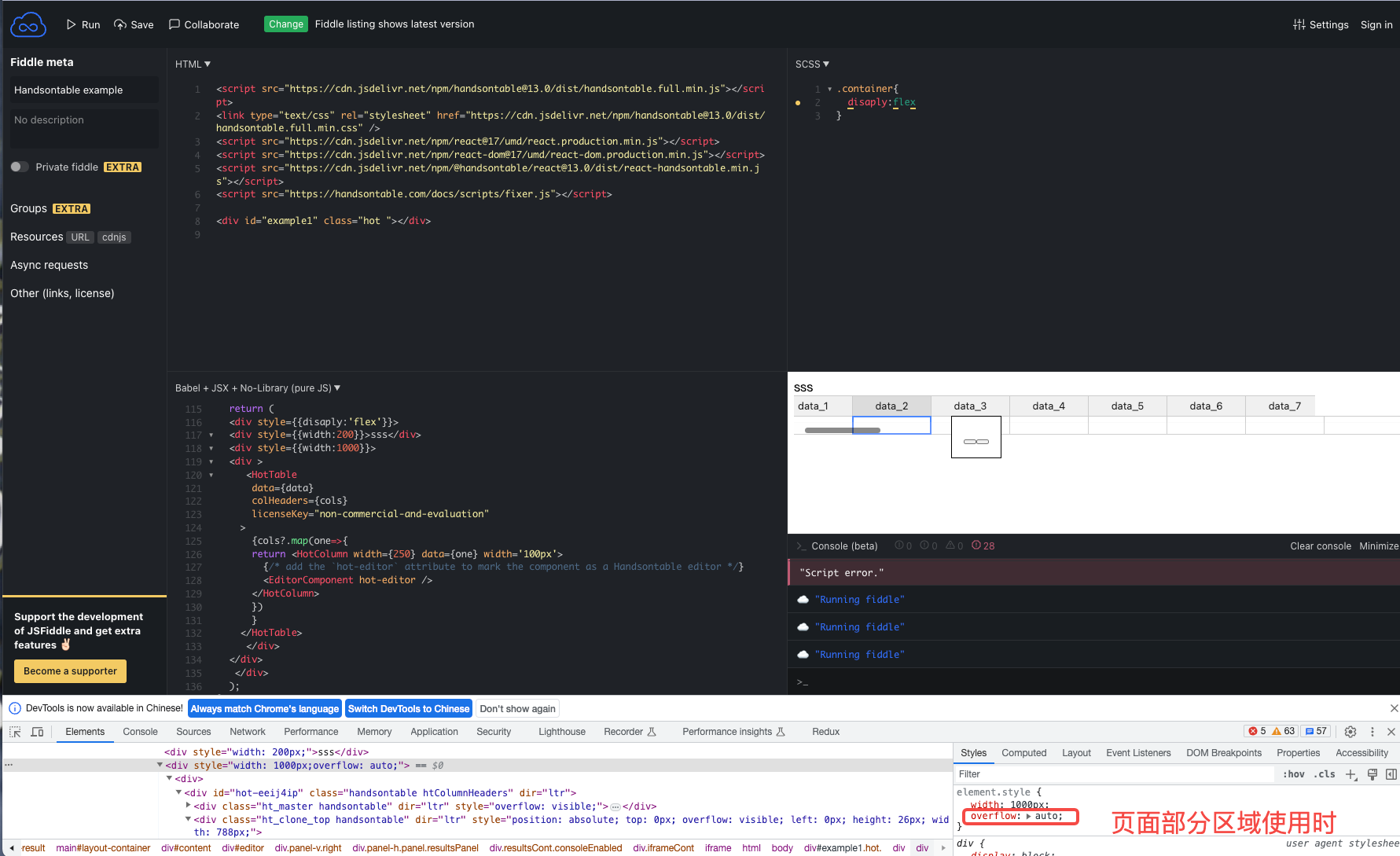This screenshot has width=1400, height=856.
Task: Toggle the :hov pseudo-state panel
Action: click(1293, 774)
